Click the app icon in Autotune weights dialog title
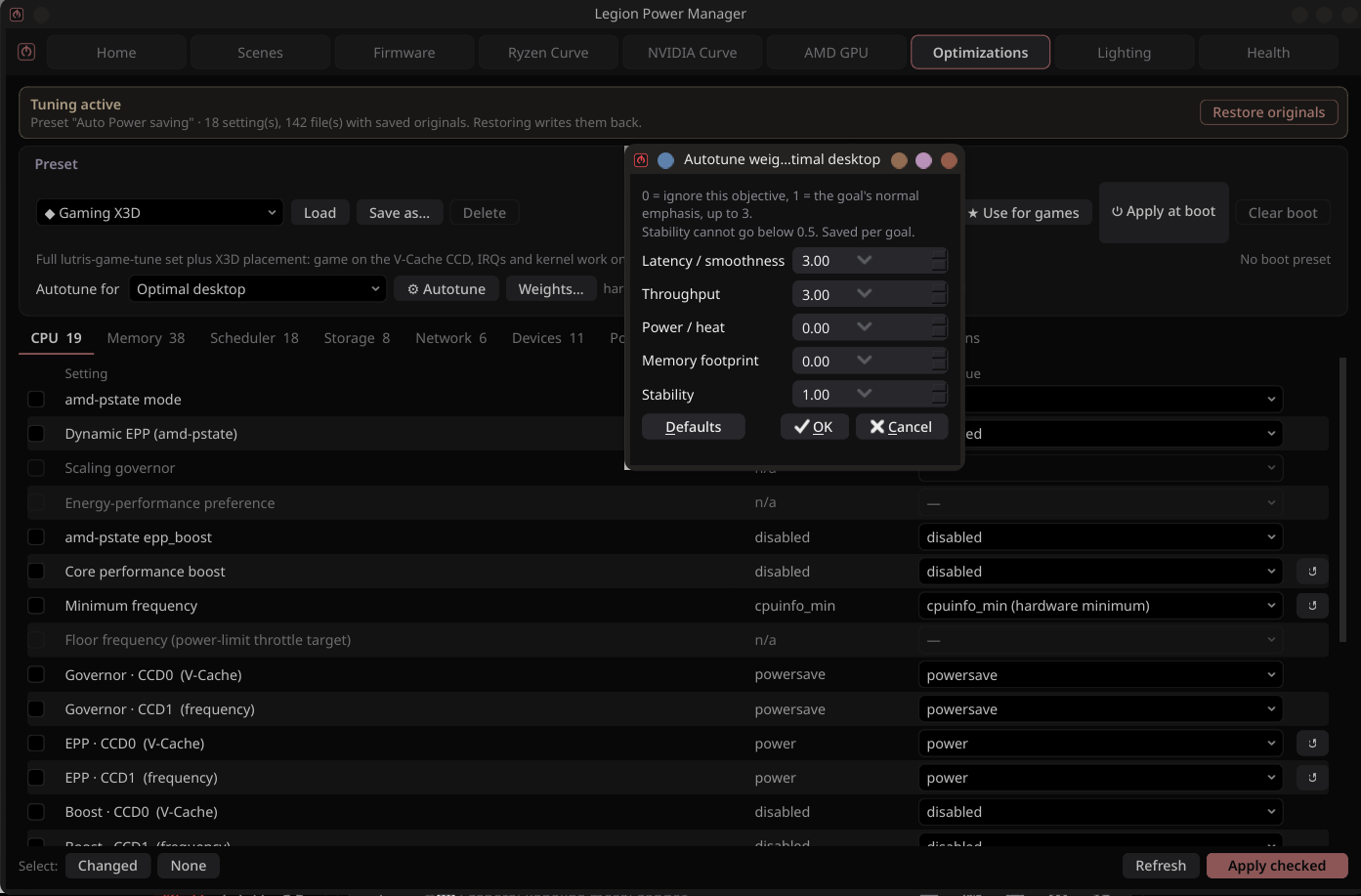 click(641, 160)
